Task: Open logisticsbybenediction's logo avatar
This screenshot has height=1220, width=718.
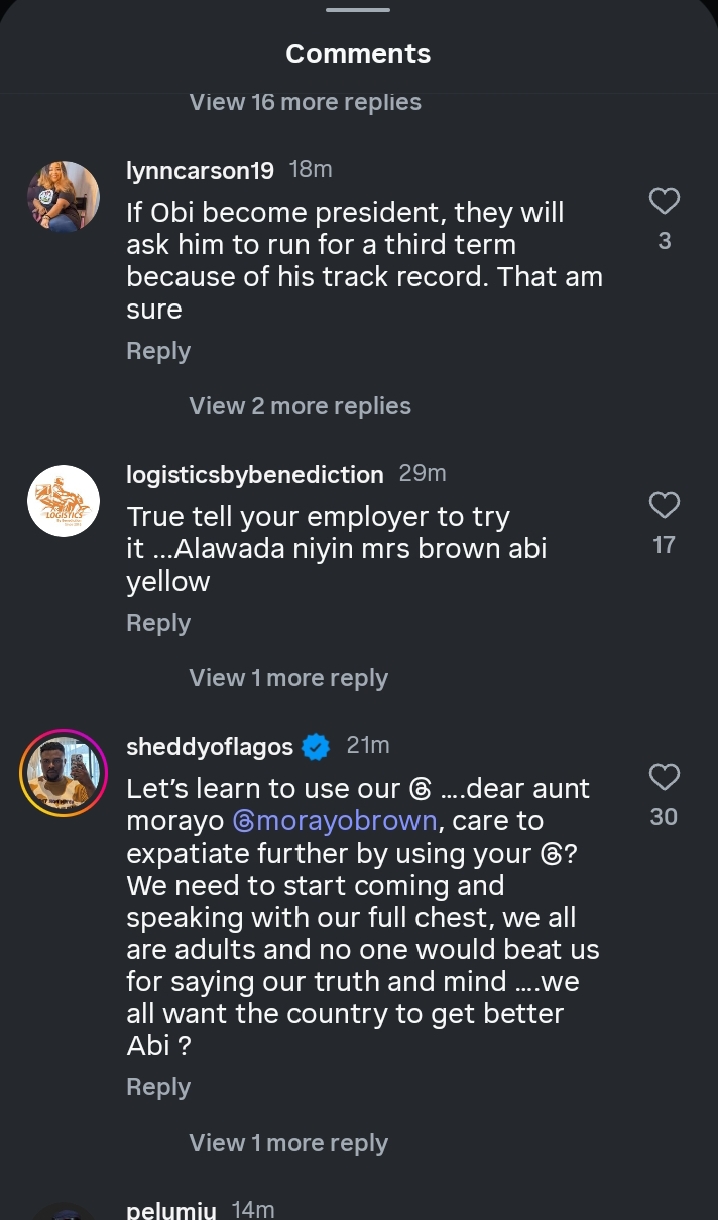Action: [63, 501]
